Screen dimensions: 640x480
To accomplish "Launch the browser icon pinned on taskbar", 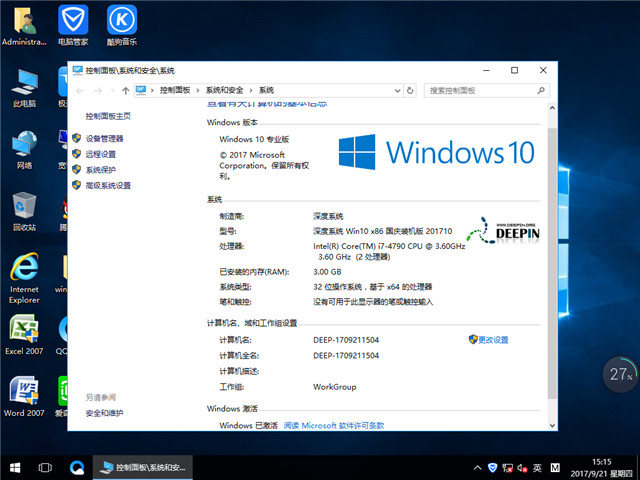I will click(x=76, y=468).
